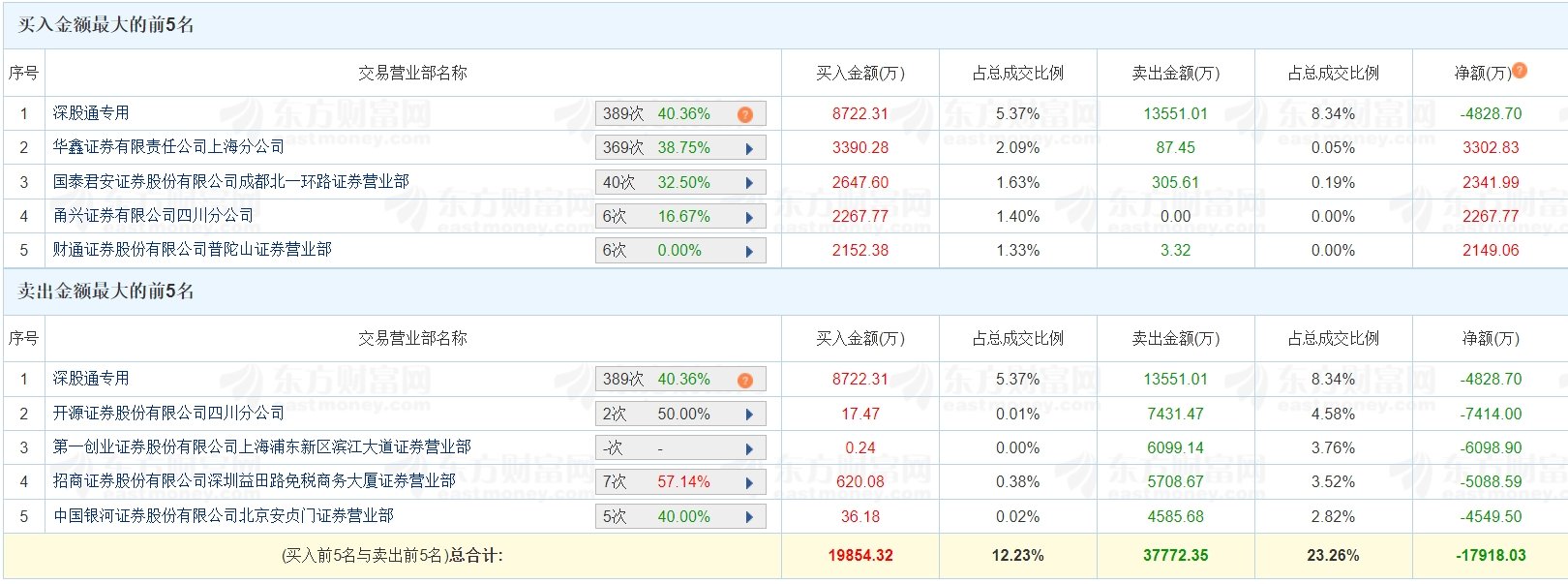Click sell ratio 4.58% cell
The width and height of the screenshot is (1568, 584).
tap(1333, 415)
